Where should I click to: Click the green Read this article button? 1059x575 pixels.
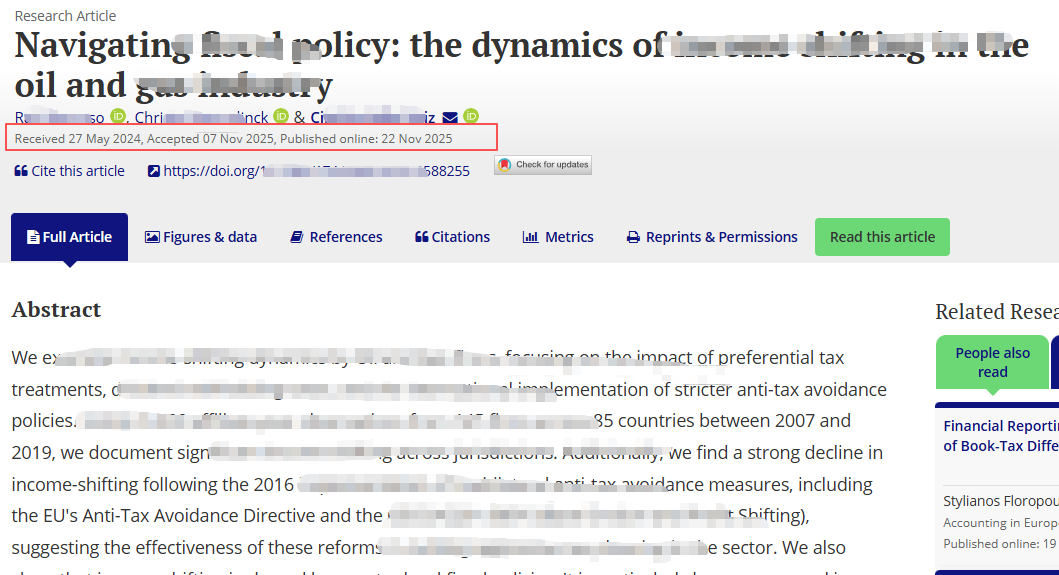coord(882,237)
